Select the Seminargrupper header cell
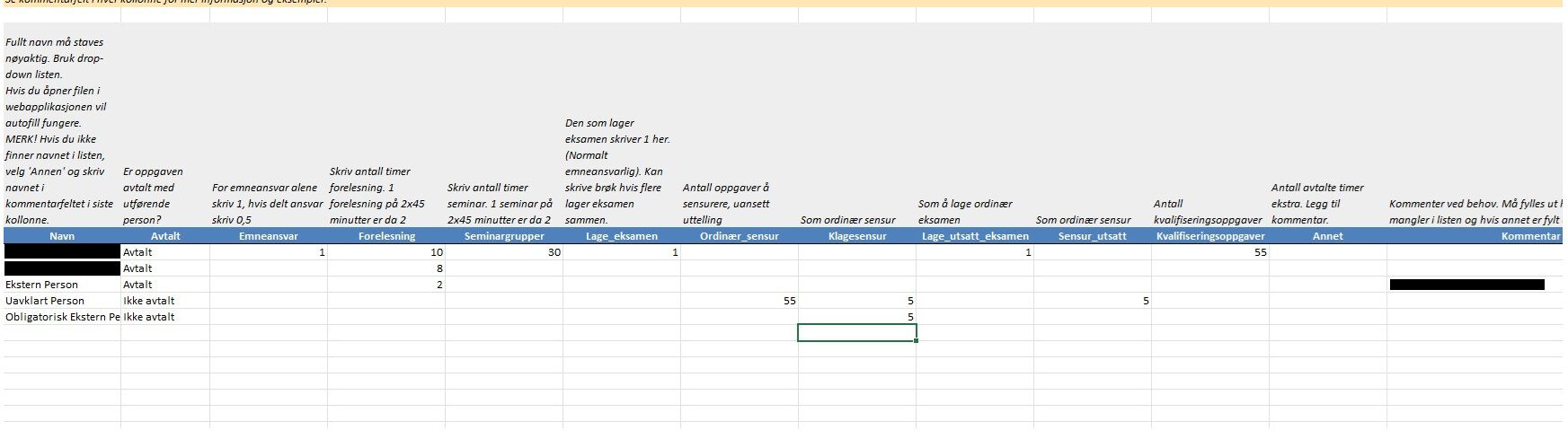 click(504, 236)
